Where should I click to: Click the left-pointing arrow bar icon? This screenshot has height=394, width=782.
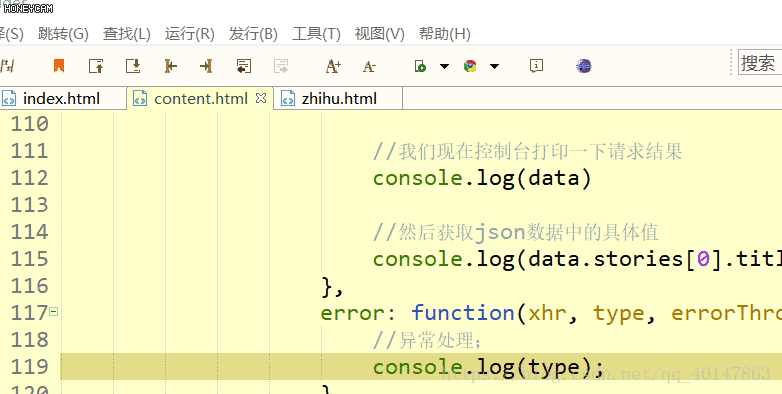(171, 66)
